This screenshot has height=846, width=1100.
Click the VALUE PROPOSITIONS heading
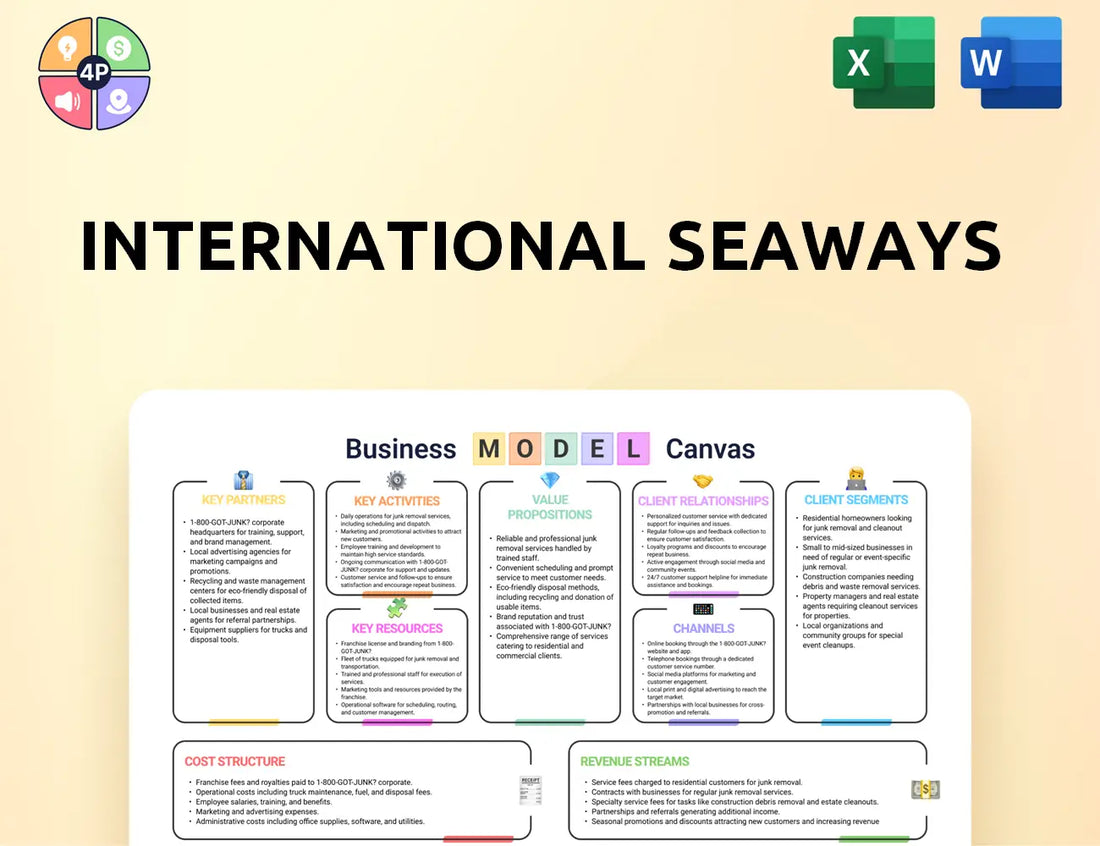click(x=550, y=507)
